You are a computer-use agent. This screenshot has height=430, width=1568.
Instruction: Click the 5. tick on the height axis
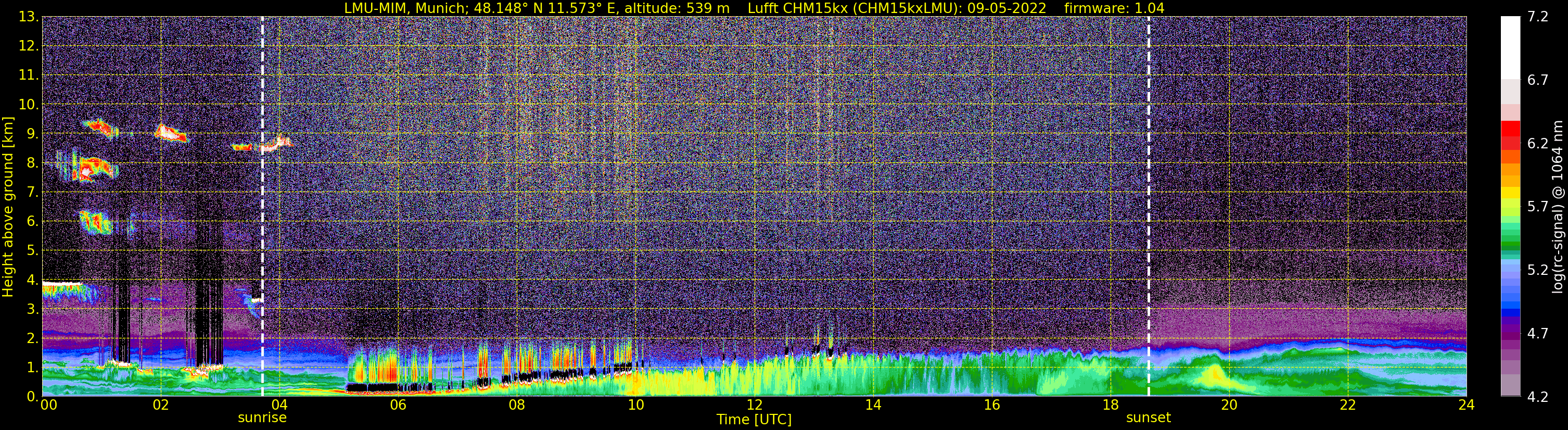click(32, 251)
